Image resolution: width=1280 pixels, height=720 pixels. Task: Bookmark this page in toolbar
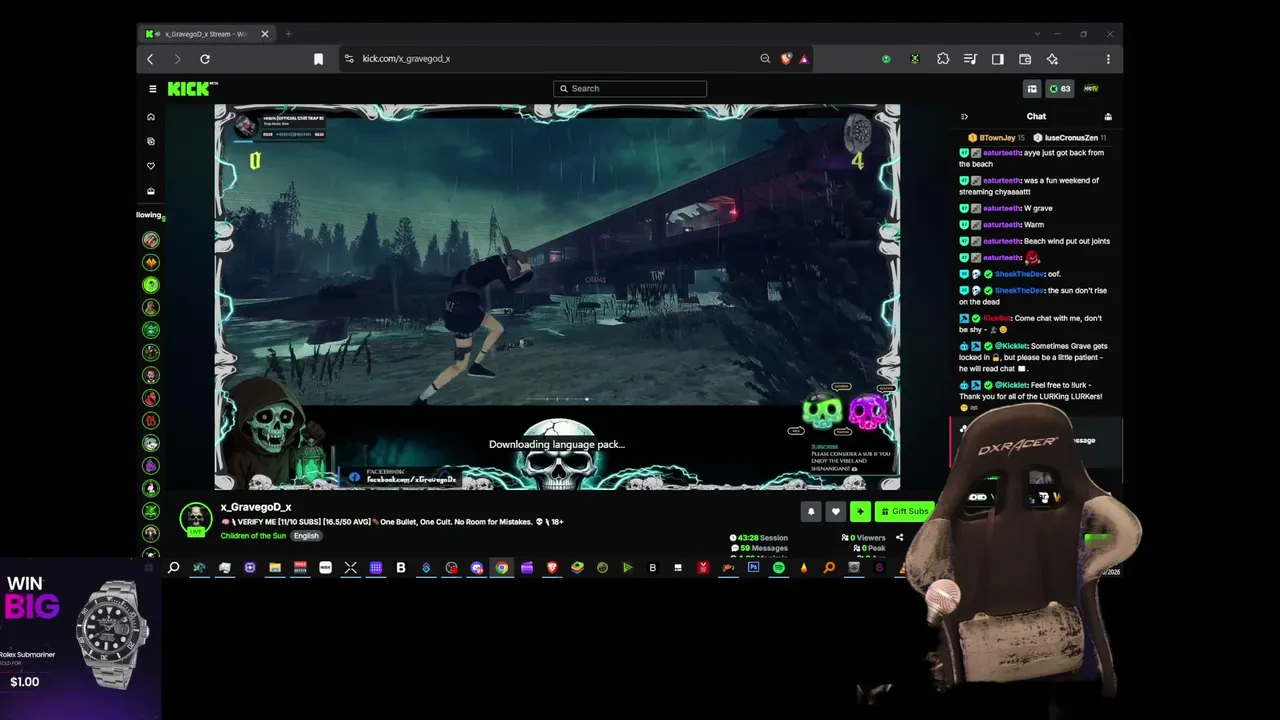318,59
